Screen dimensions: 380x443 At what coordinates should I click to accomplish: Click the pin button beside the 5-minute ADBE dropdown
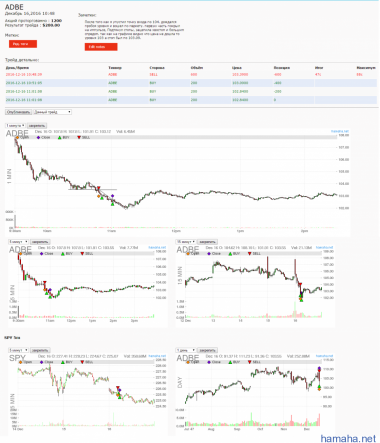(40, 242)
